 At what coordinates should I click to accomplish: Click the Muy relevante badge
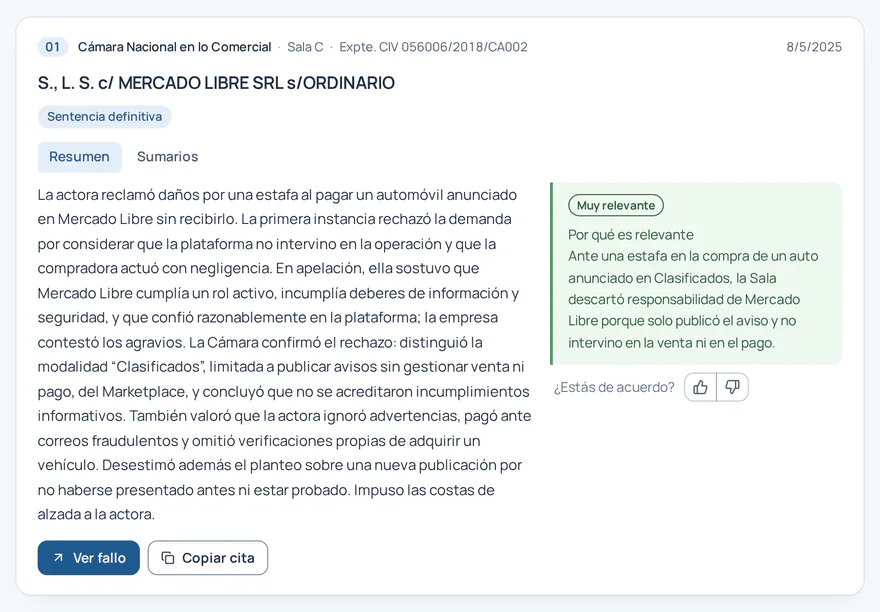(616, 205)
